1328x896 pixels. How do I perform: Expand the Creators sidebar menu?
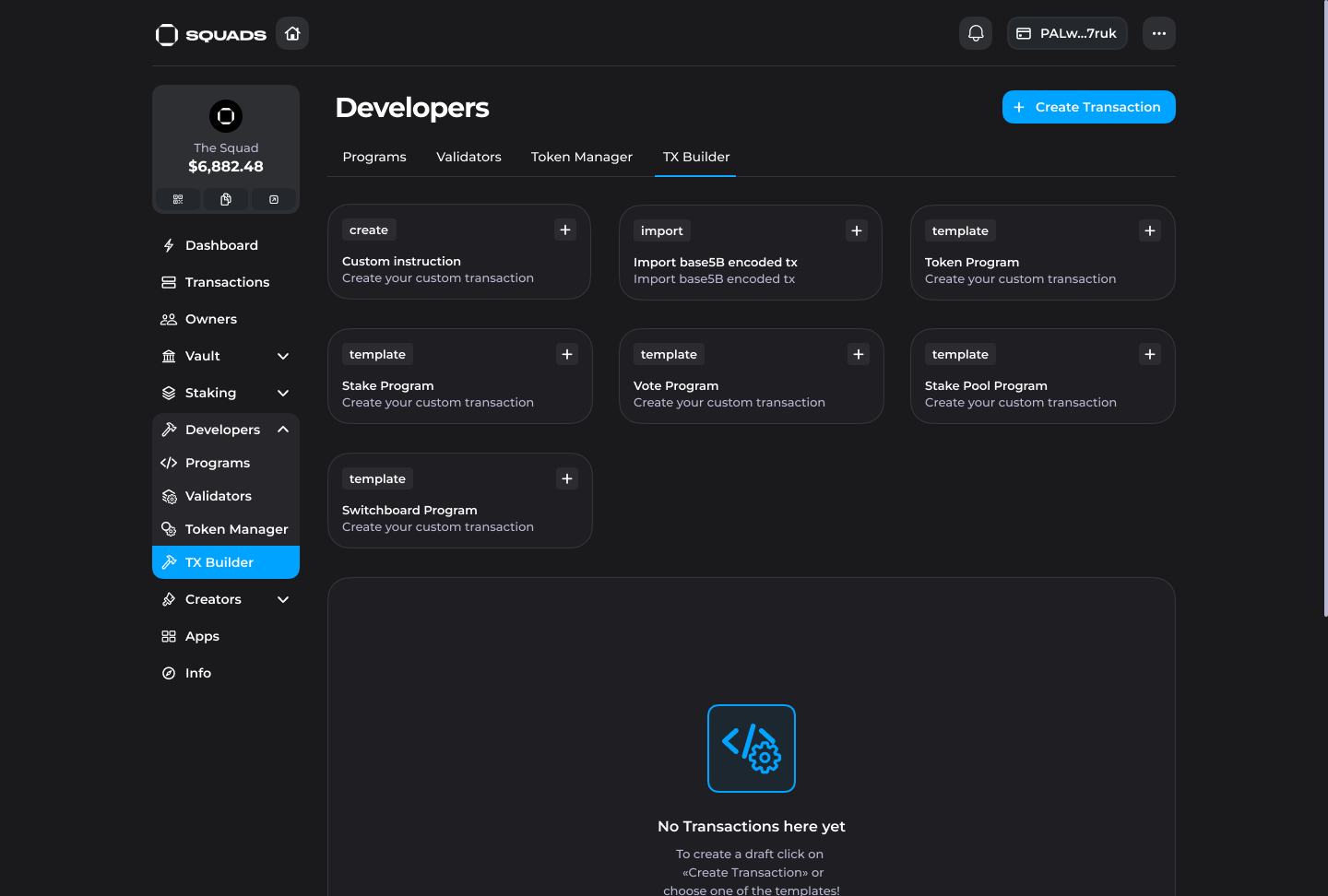click(283, 599)
